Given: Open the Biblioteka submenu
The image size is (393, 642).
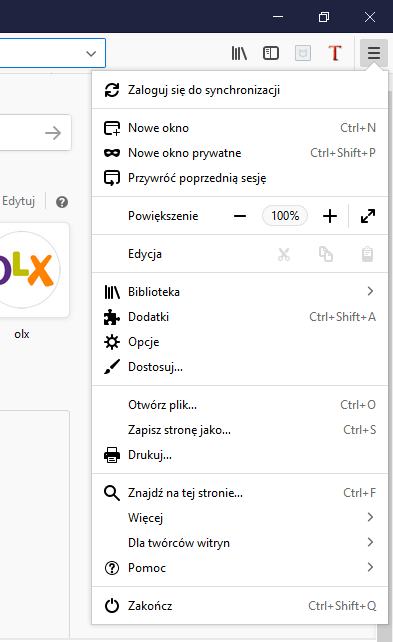Looking at the screenshot, I should [x=240, y=292].
